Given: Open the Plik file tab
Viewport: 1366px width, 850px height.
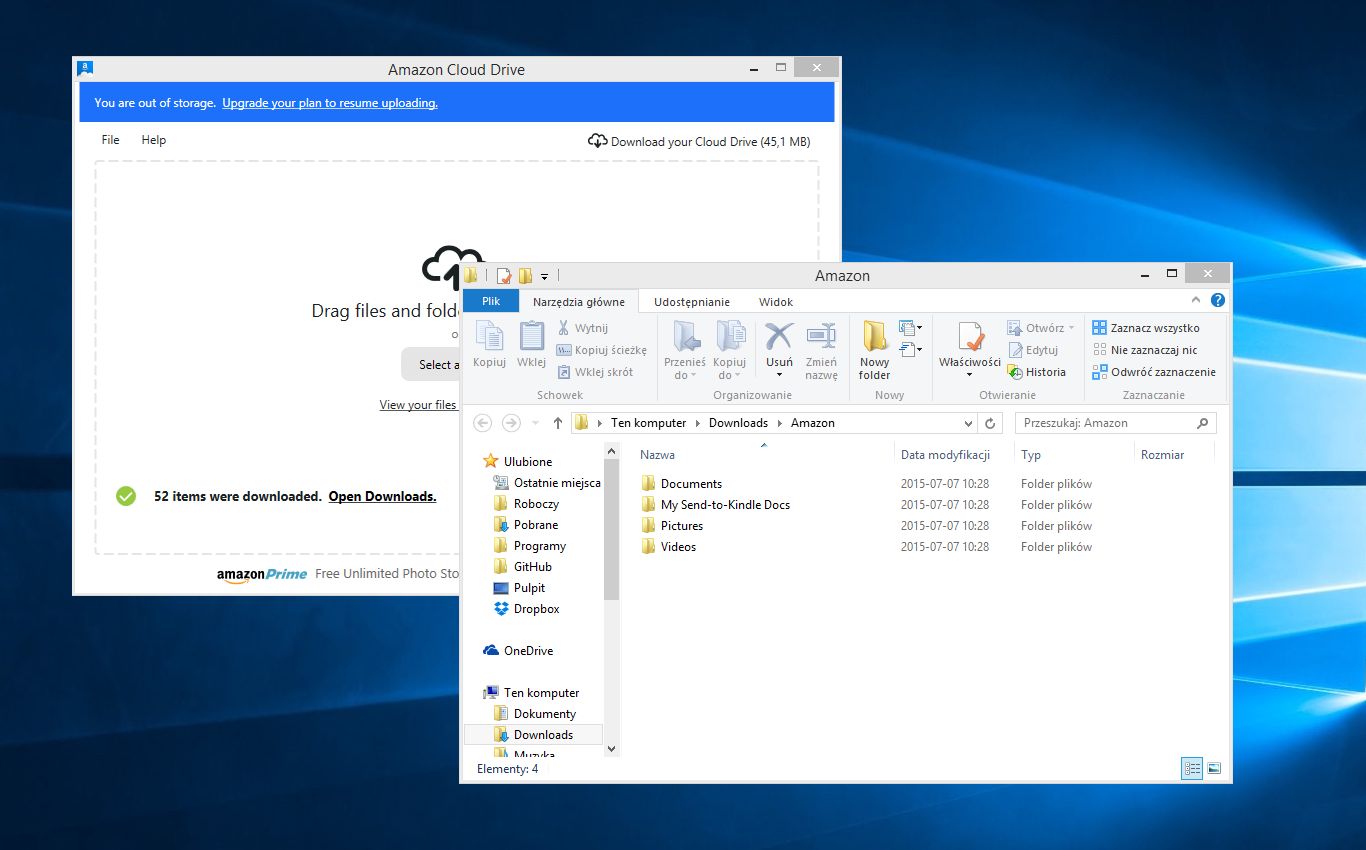Looking at the screenshot, I should tap(491, 301).
